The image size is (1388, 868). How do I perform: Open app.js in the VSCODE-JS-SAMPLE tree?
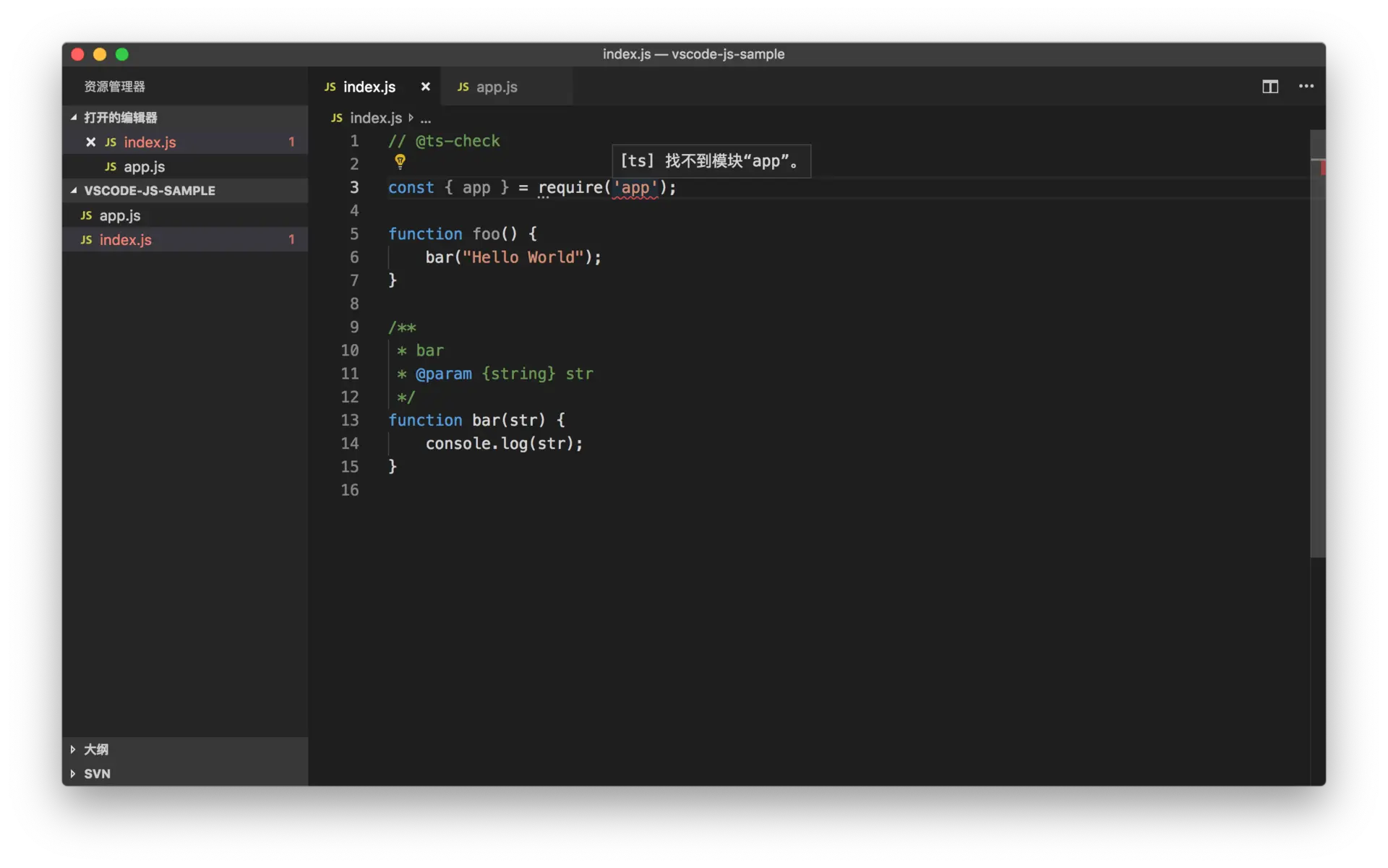point(120,215)
